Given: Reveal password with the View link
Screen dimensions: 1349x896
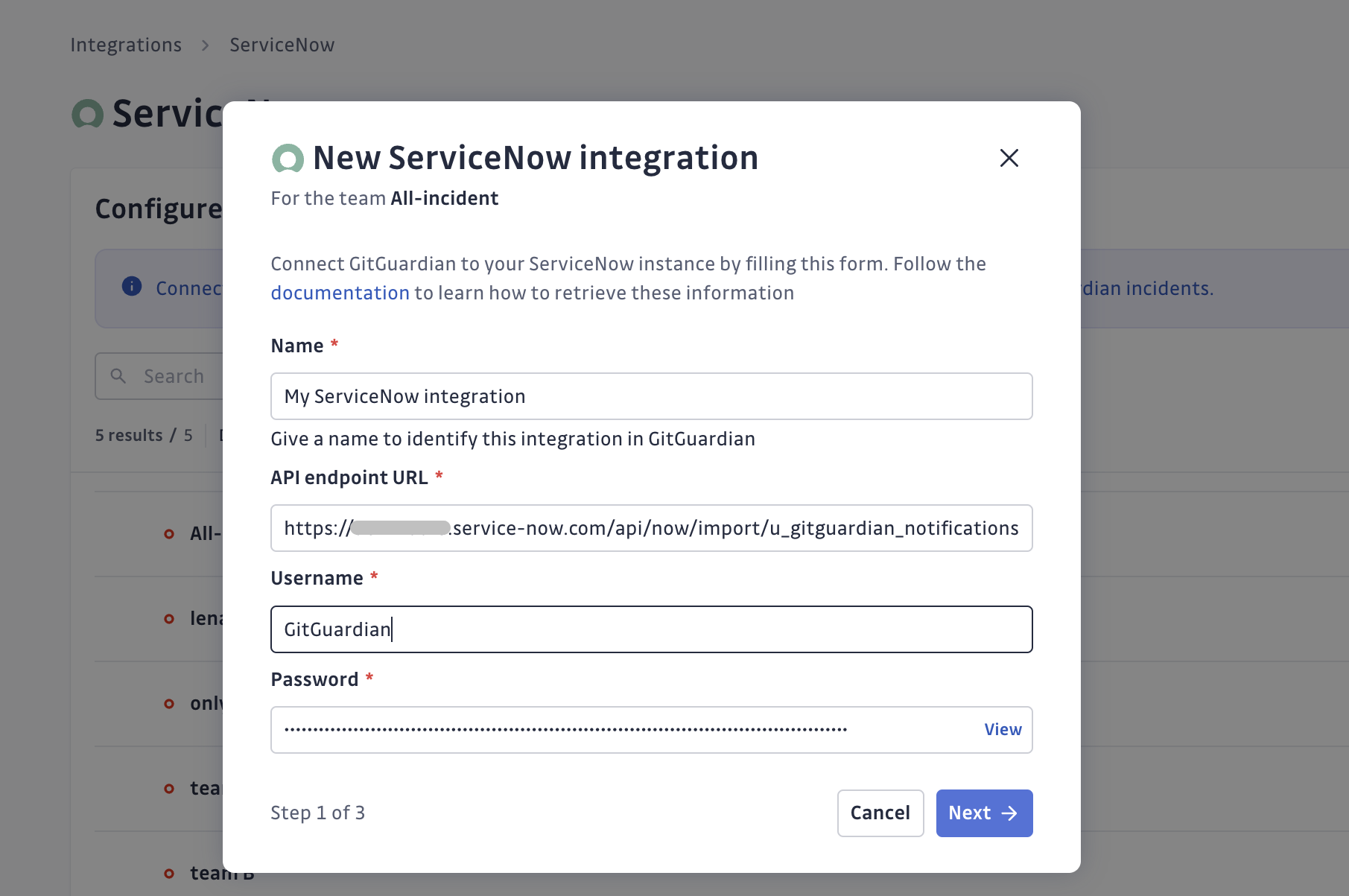Looking at the screenshot, I should pos(1003,730).
